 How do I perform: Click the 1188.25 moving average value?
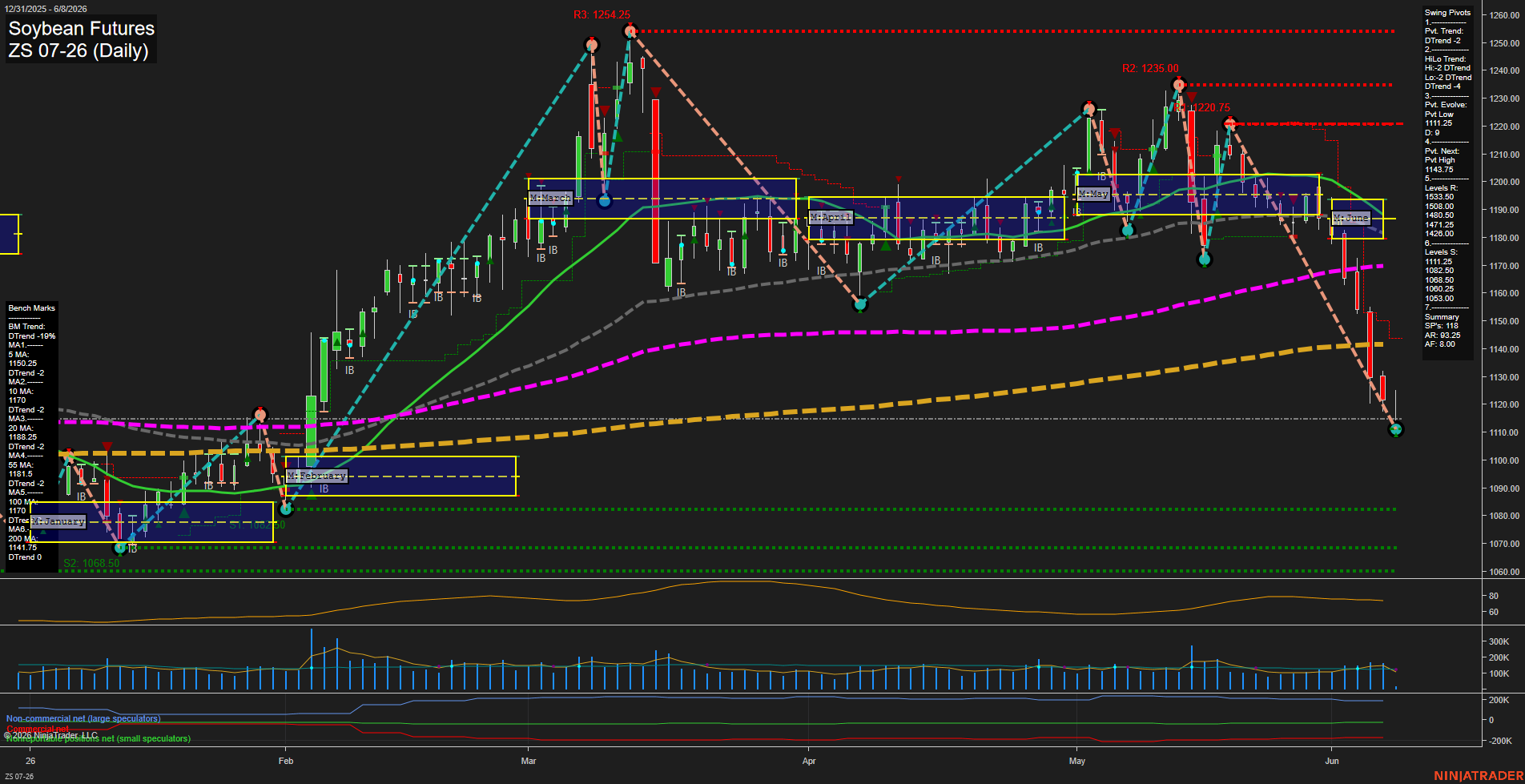(22, 437)
